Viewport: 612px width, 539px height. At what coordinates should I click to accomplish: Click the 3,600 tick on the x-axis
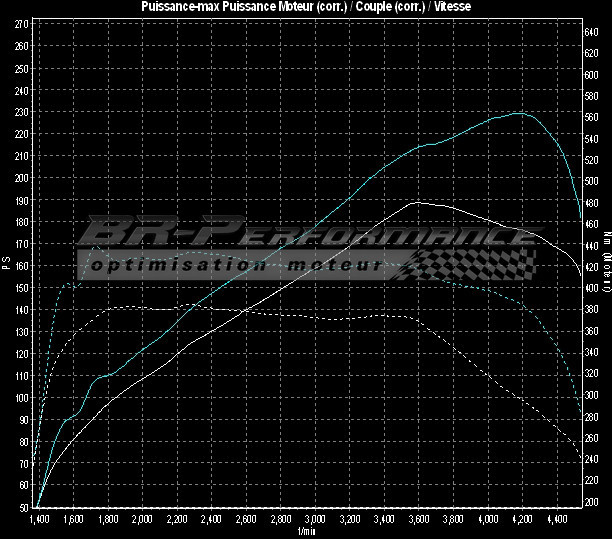(x=417, y=521)
